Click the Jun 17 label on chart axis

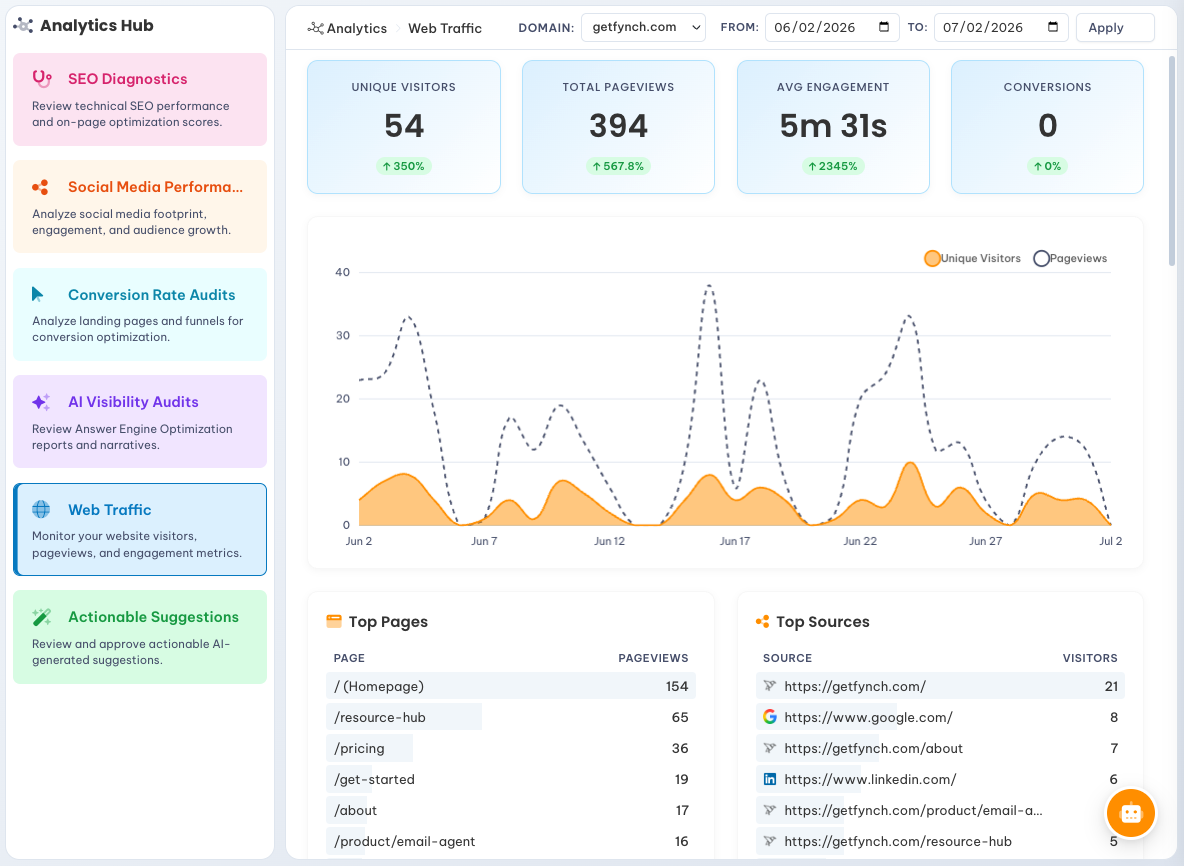click(x=735, y=541)
